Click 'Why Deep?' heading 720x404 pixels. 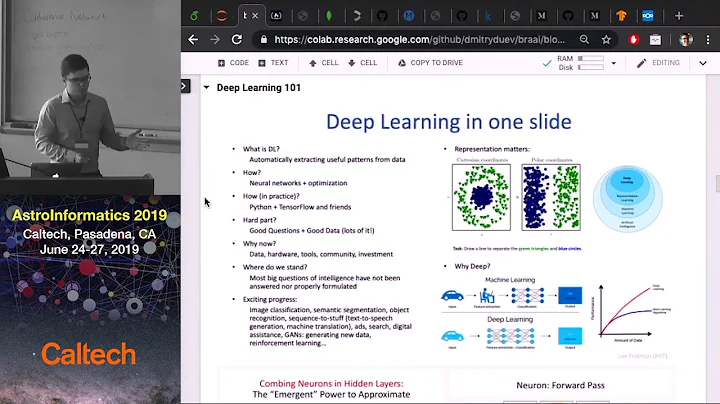pos(472,266)
